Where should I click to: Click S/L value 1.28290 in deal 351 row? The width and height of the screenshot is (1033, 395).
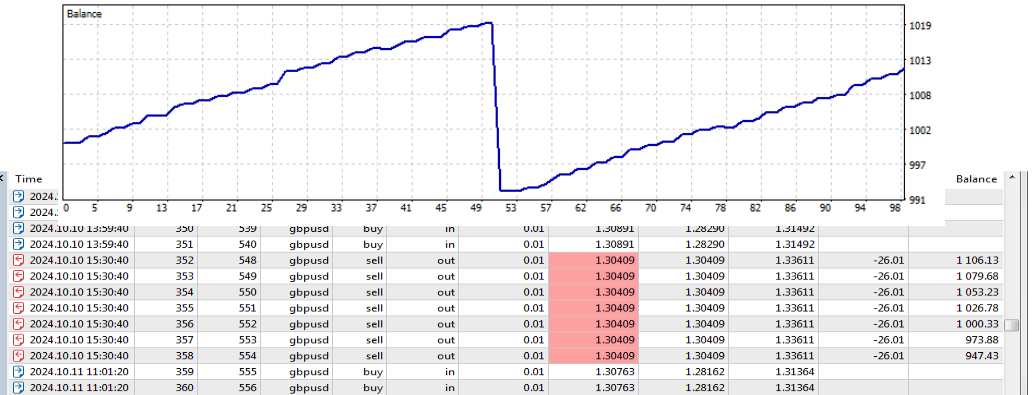tap(704, 245)
